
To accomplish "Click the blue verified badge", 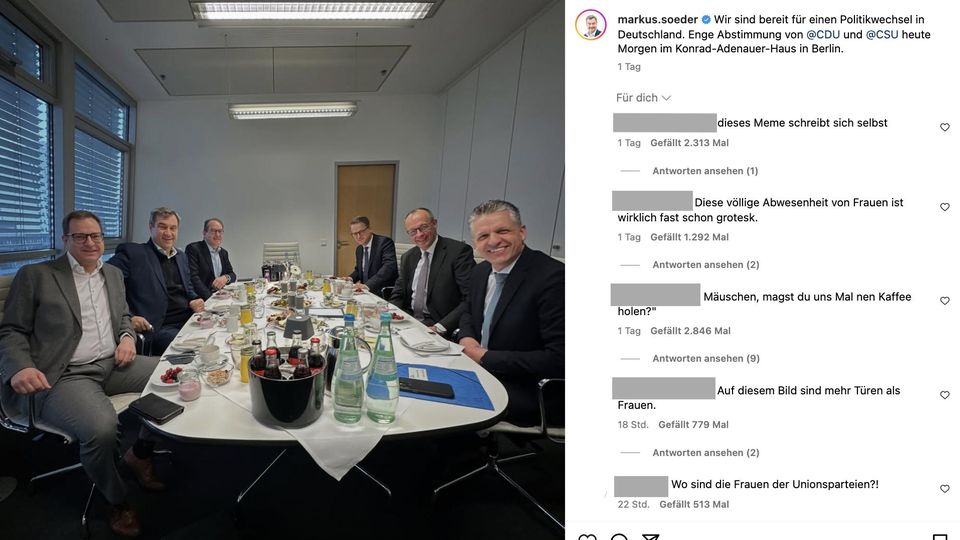I will (x=705, y=19).
